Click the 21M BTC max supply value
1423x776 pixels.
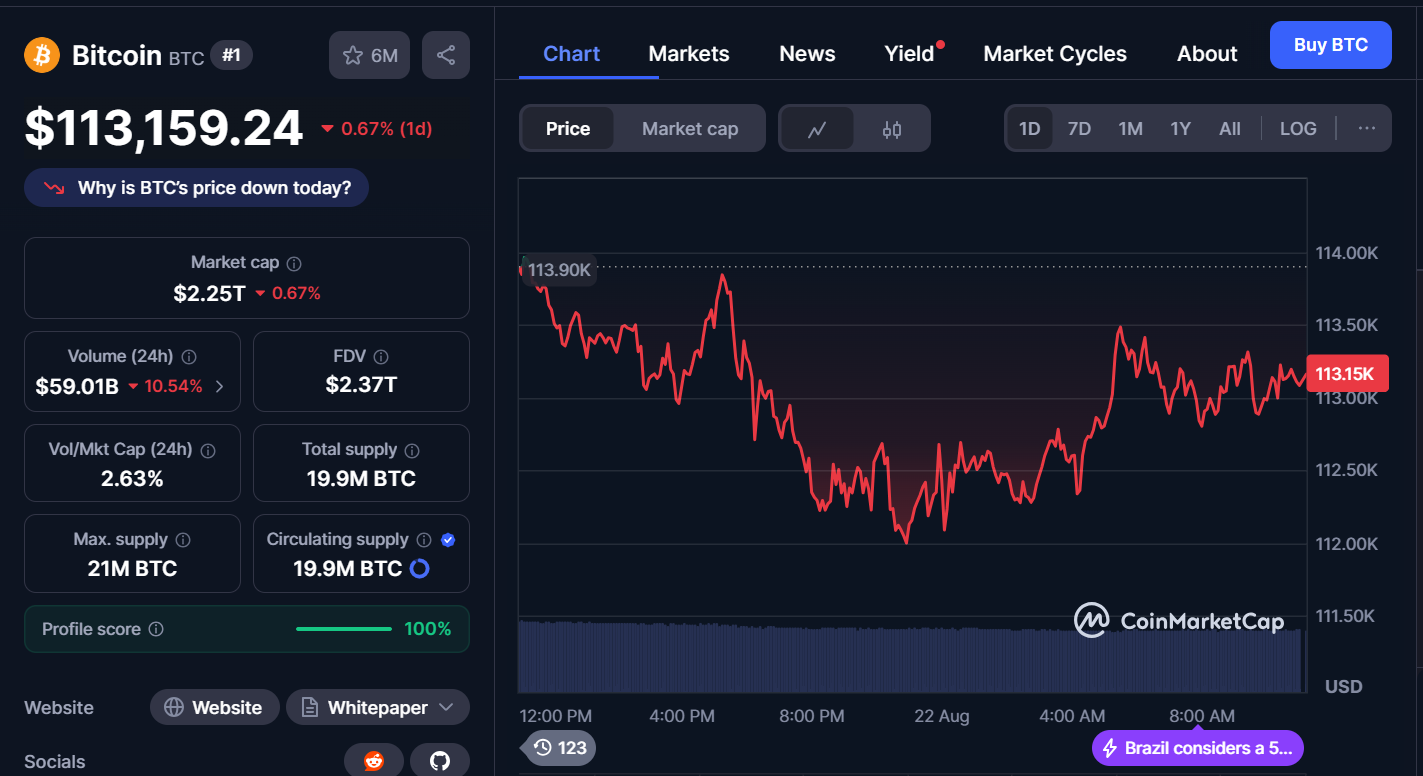[132, 569]
